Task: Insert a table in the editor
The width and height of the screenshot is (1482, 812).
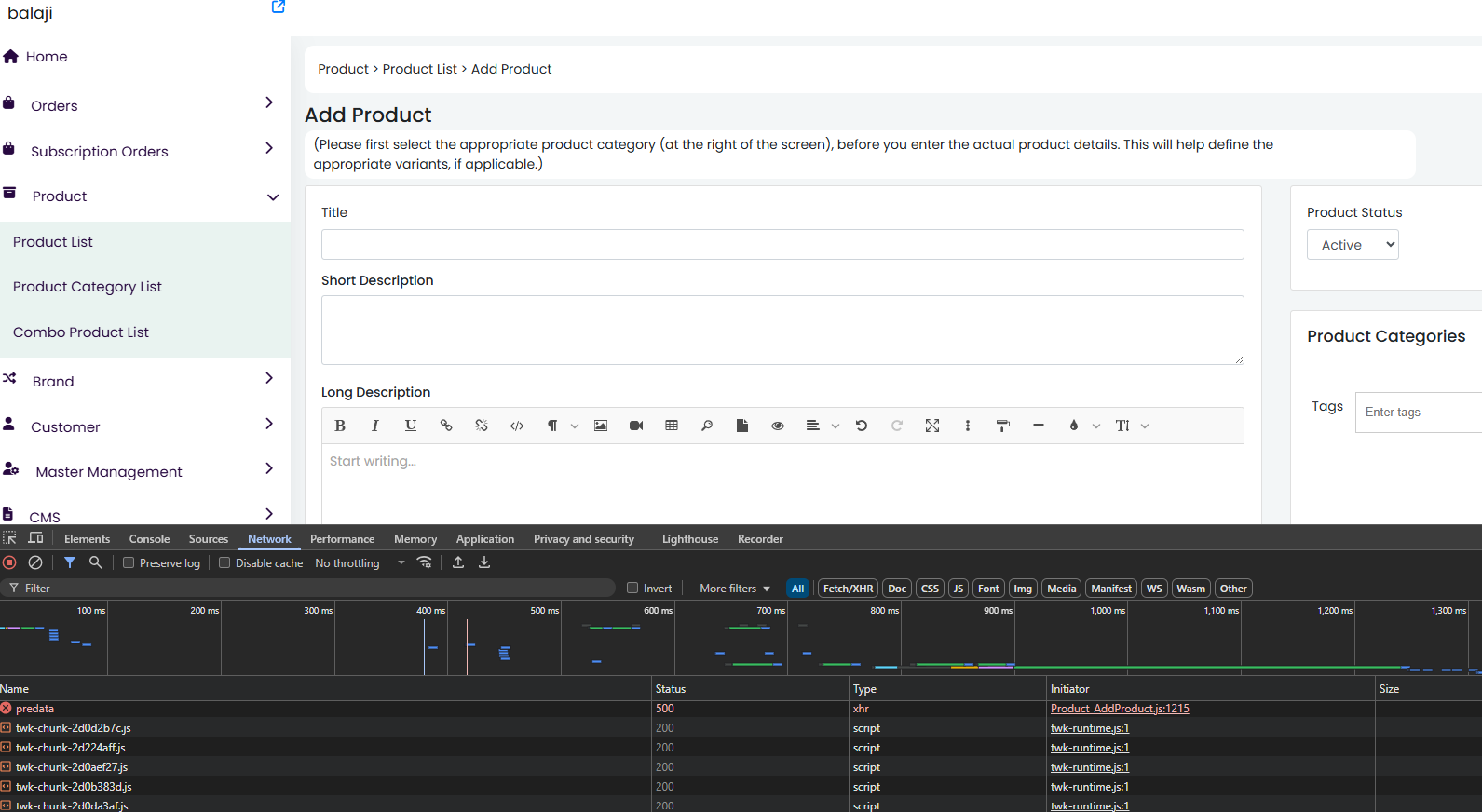Action: click(672, 426)
